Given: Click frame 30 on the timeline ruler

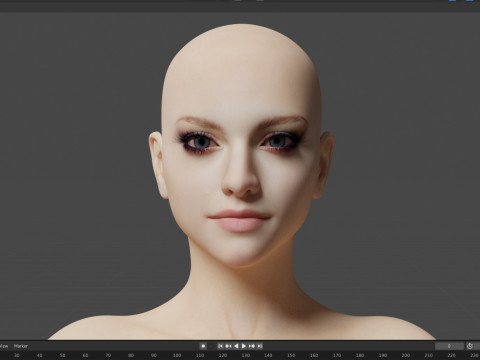Looking at the screenshot, I should click(17, 356).
